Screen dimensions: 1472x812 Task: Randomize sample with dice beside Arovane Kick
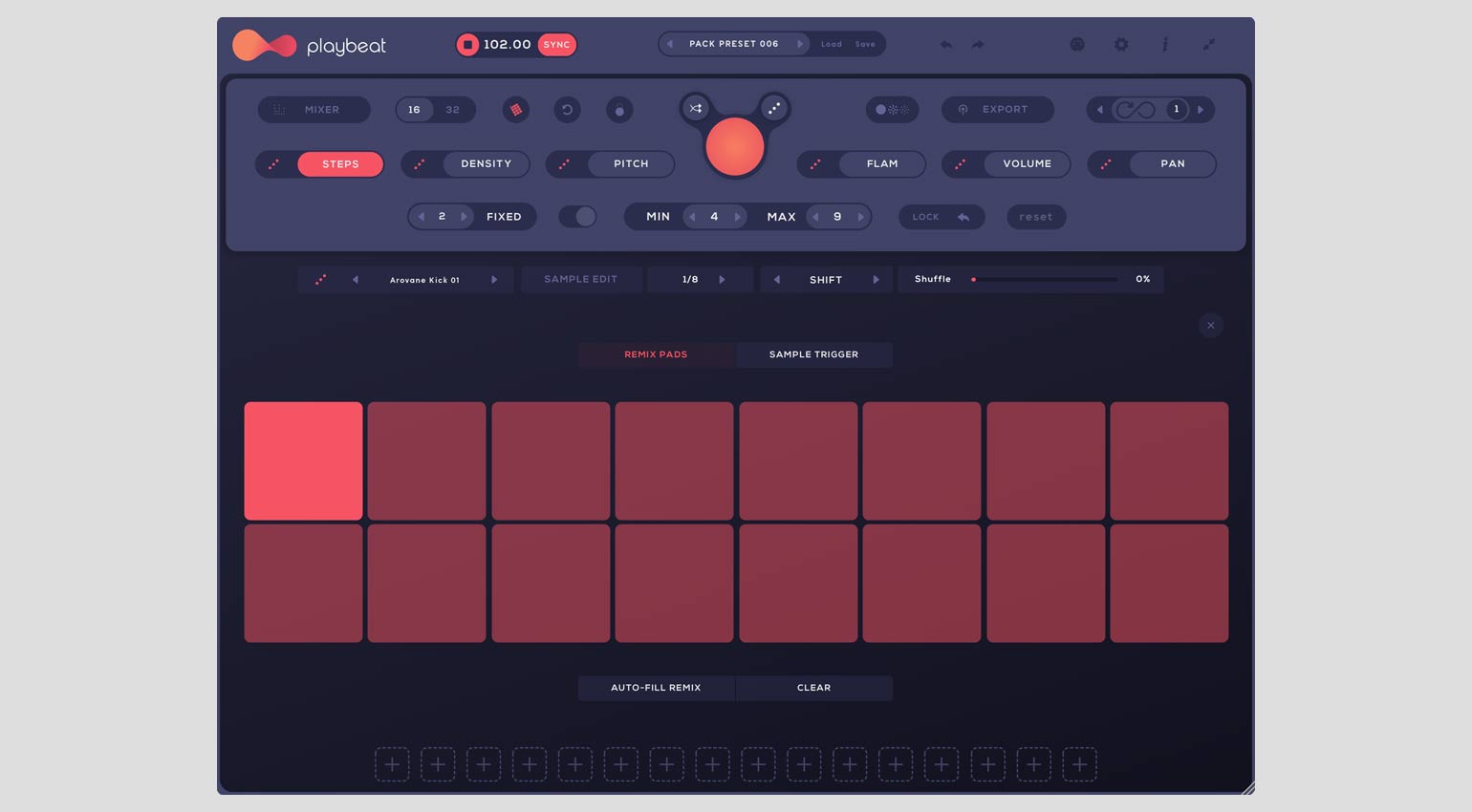(321, 280)
